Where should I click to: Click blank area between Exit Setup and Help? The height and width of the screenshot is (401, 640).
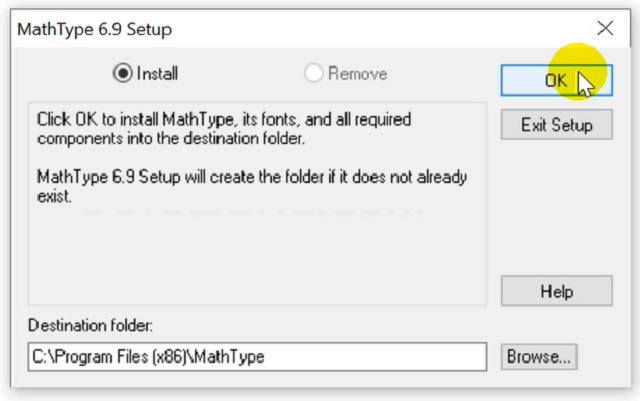click(556, 210)
